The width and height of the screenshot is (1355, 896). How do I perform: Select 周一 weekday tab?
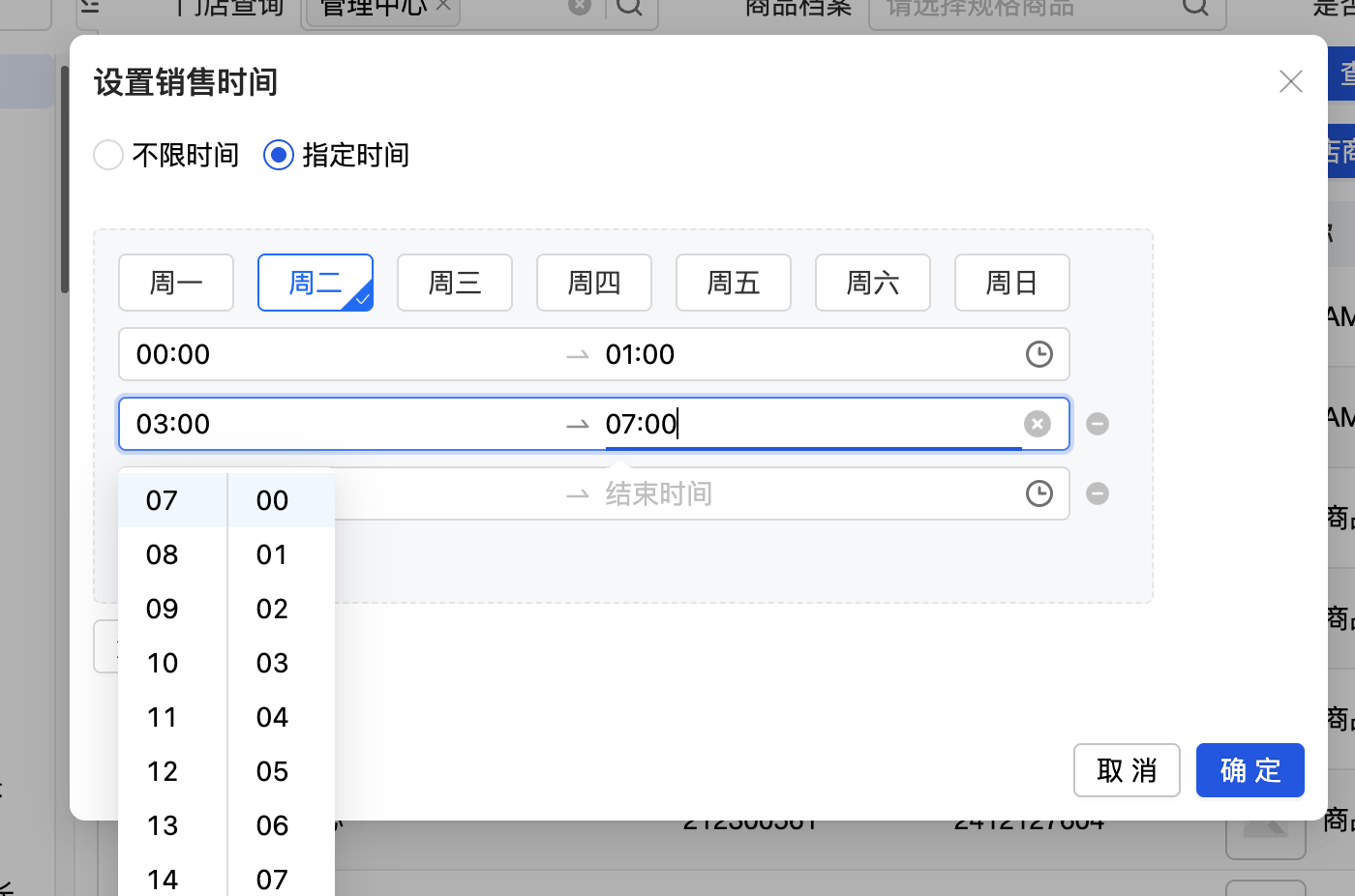coord(175,283)
